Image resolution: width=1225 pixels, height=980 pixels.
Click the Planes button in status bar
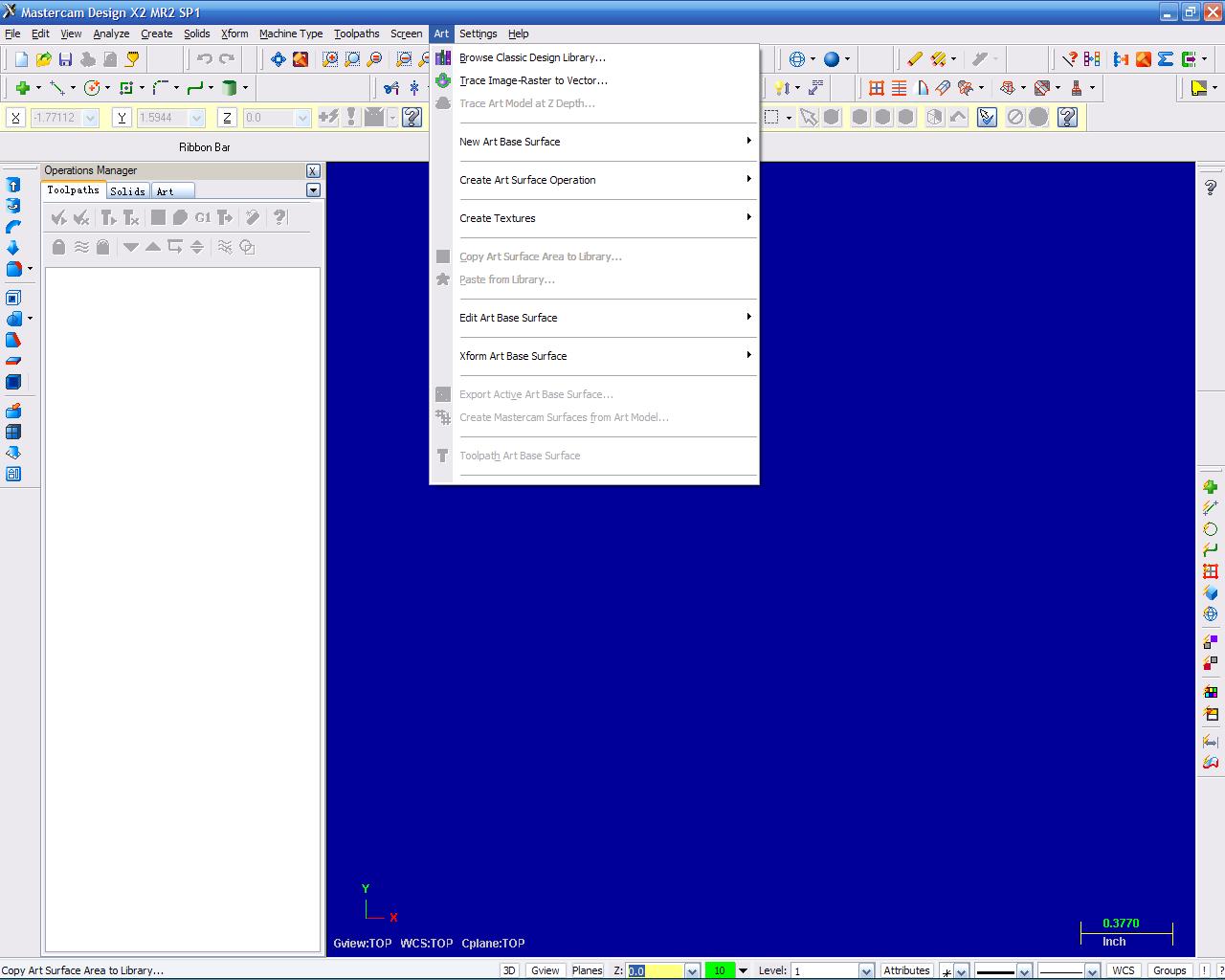click(x=587, y=970)
